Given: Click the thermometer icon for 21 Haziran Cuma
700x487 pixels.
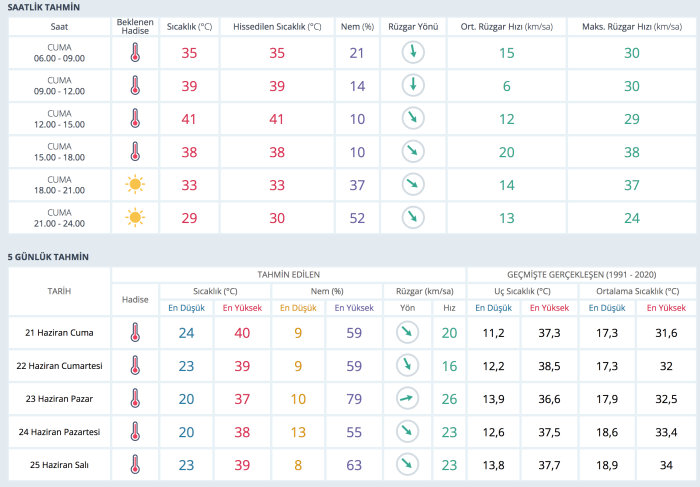Looking at the screenshot, I should (x=134, y=333).
